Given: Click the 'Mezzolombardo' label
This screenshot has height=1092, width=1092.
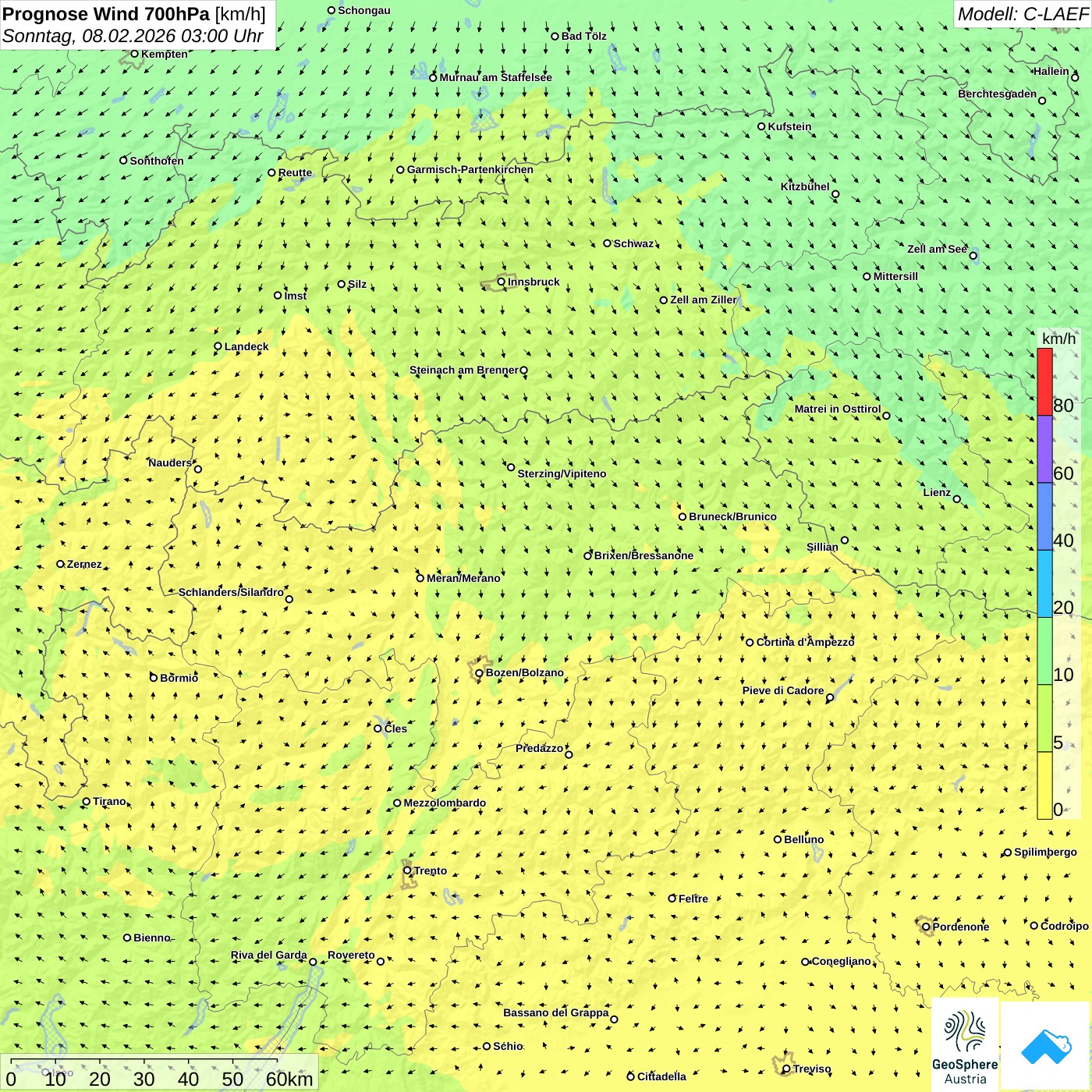Looking at the screenshot, I should click(x=445, y=803).
